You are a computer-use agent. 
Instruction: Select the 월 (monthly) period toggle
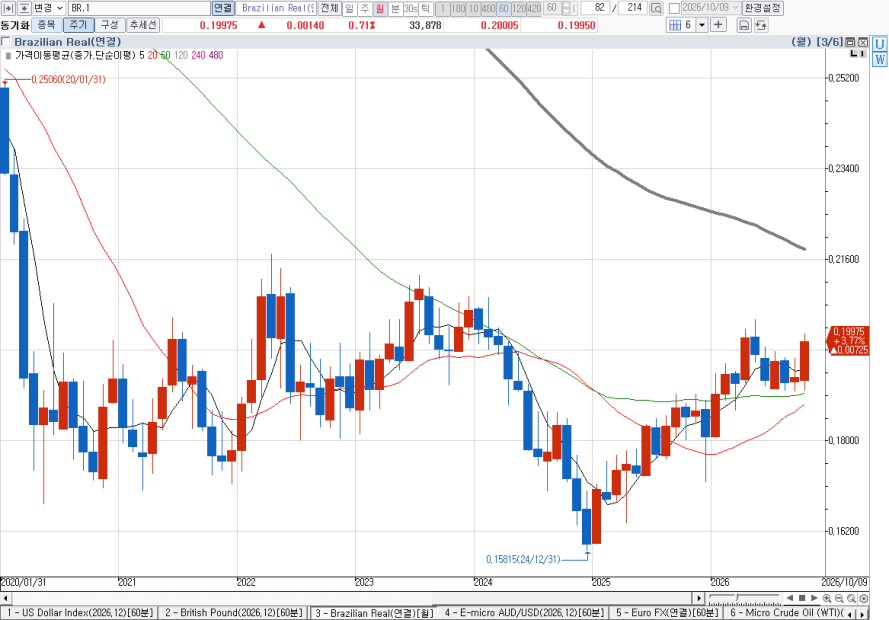(x=380, y=9)
